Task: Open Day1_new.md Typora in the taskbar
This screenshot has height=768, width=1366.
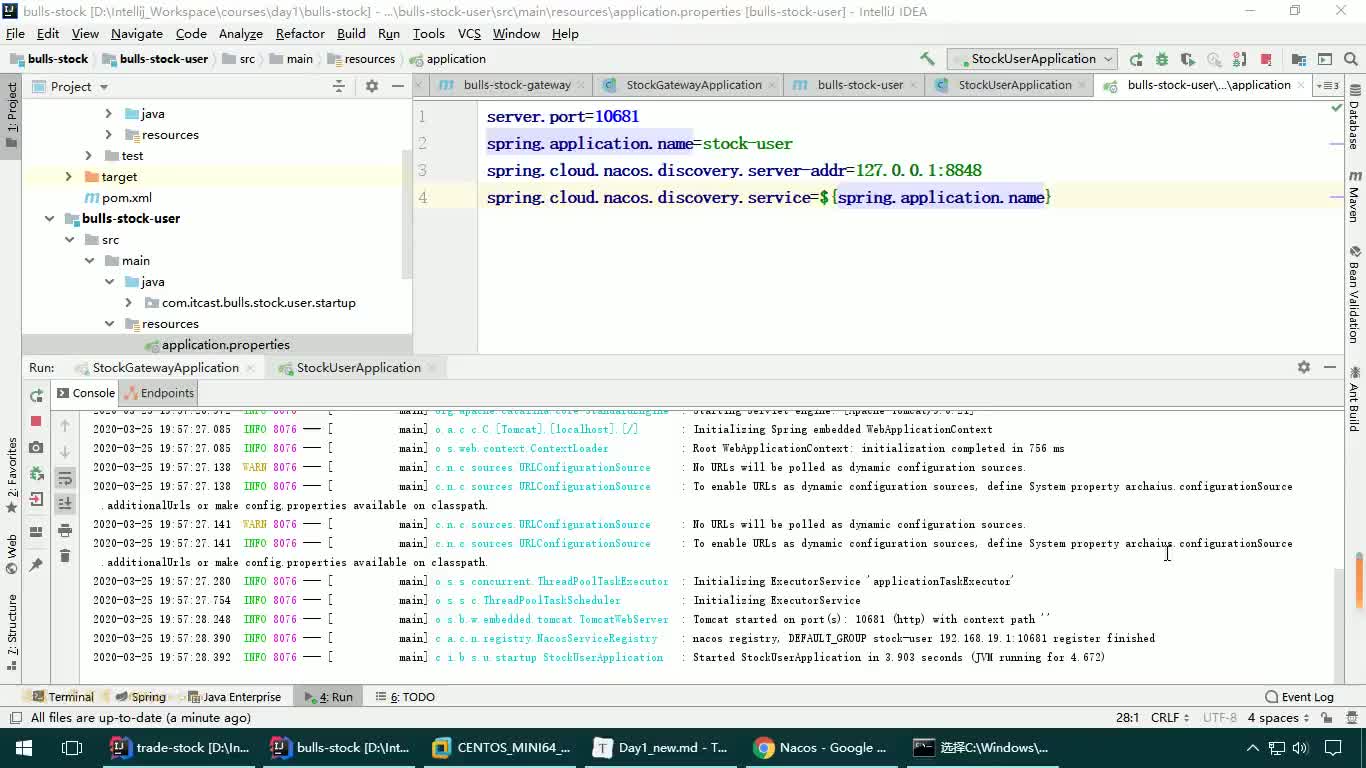Action: coord(660,748)
